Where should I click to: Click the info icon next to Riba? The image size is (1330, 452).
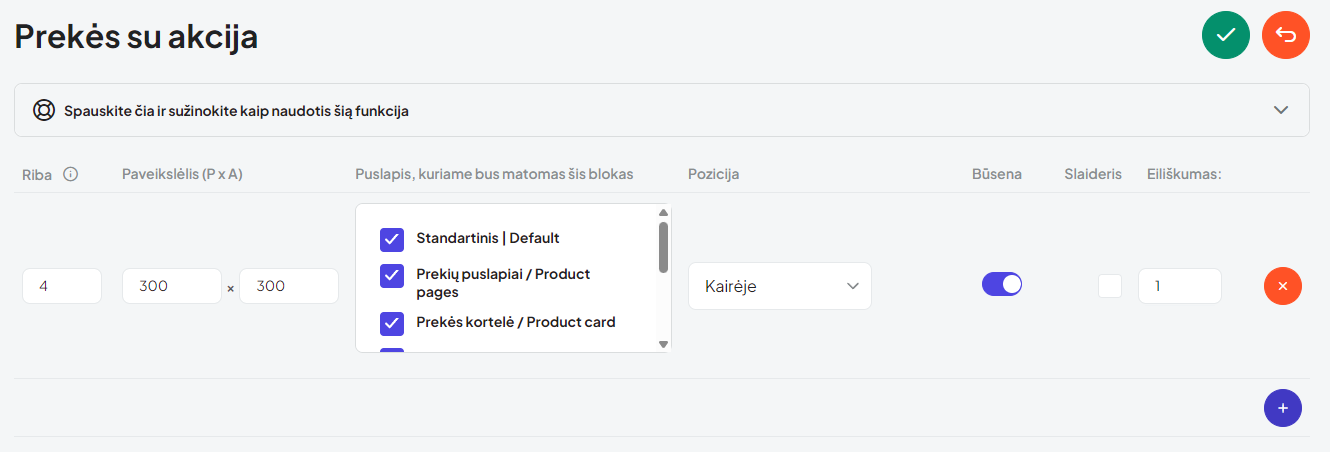tap(70, 174)
